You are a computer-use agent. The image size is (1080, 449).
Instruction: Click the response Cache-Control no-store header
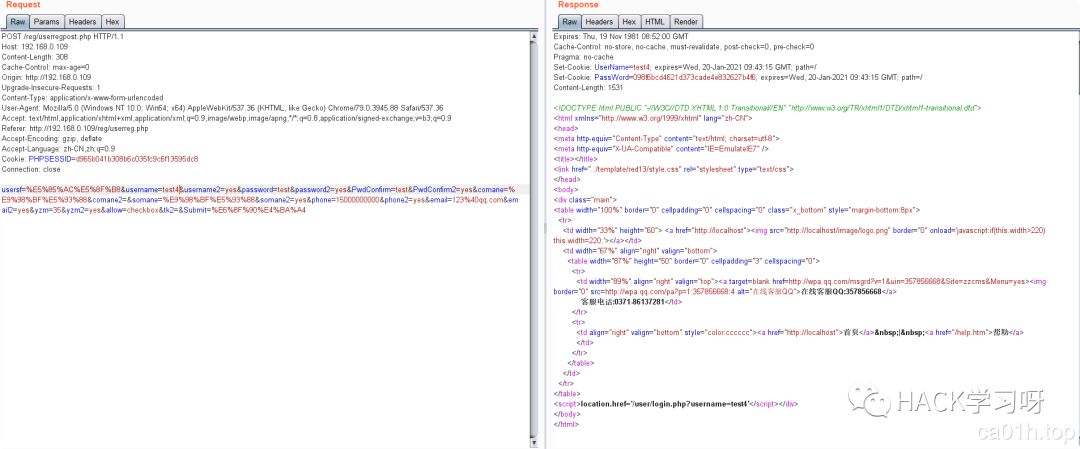684,46
